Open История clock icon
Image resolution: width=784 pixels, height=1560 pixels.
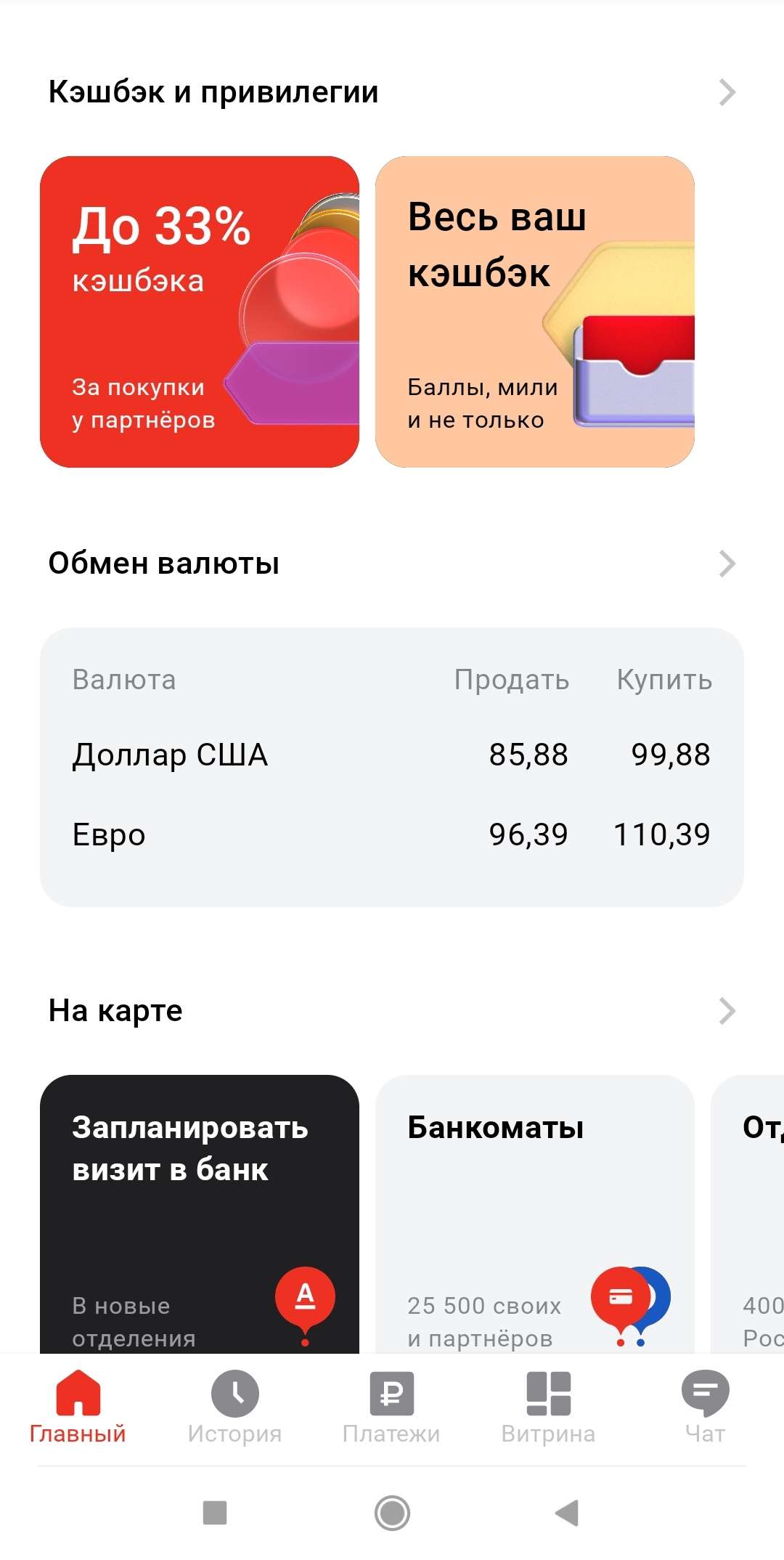point(234,1393)
